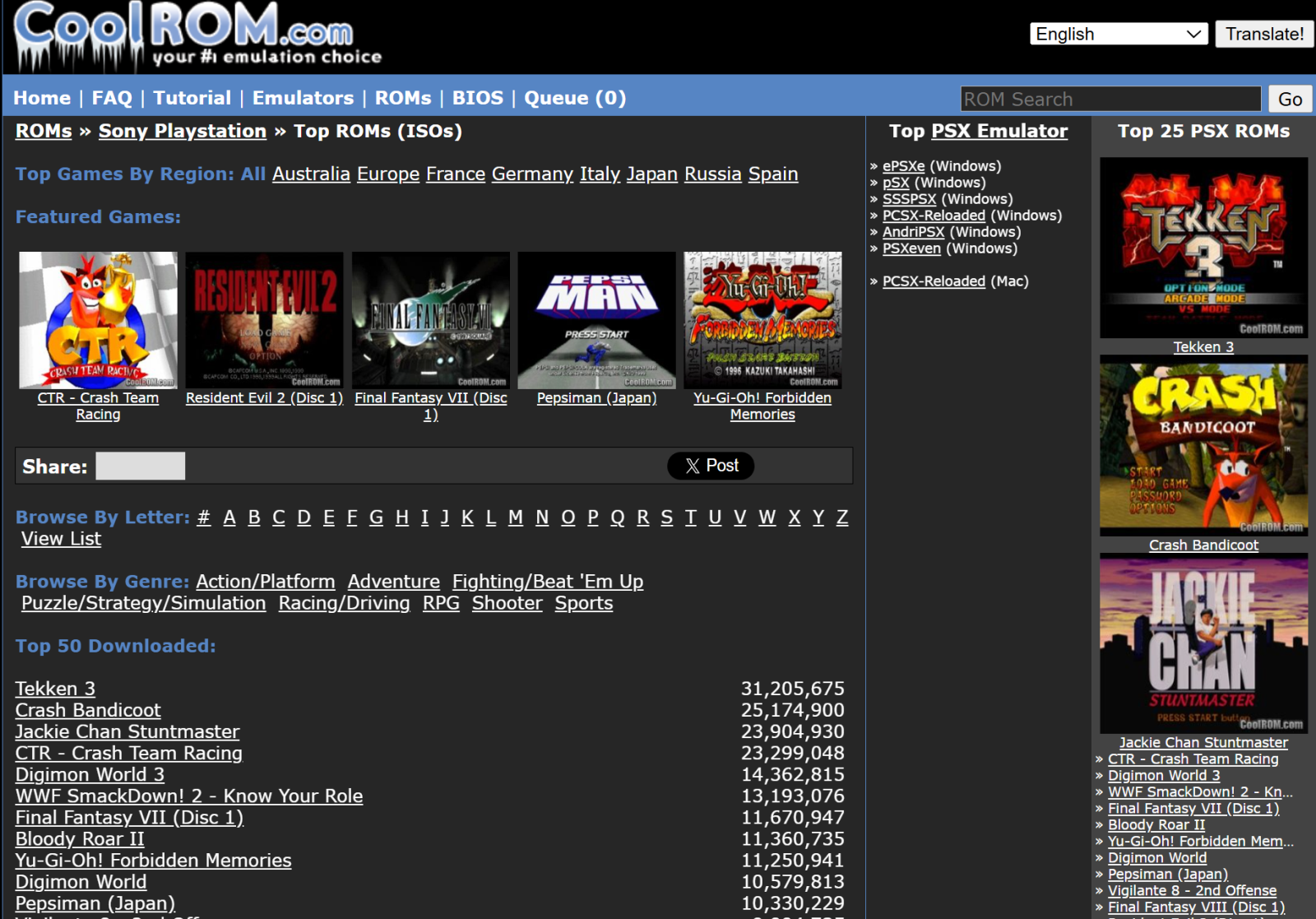
Task: Open Vigilante 8 - 2nd Offense sidebar link
Action: point(1192,890)
